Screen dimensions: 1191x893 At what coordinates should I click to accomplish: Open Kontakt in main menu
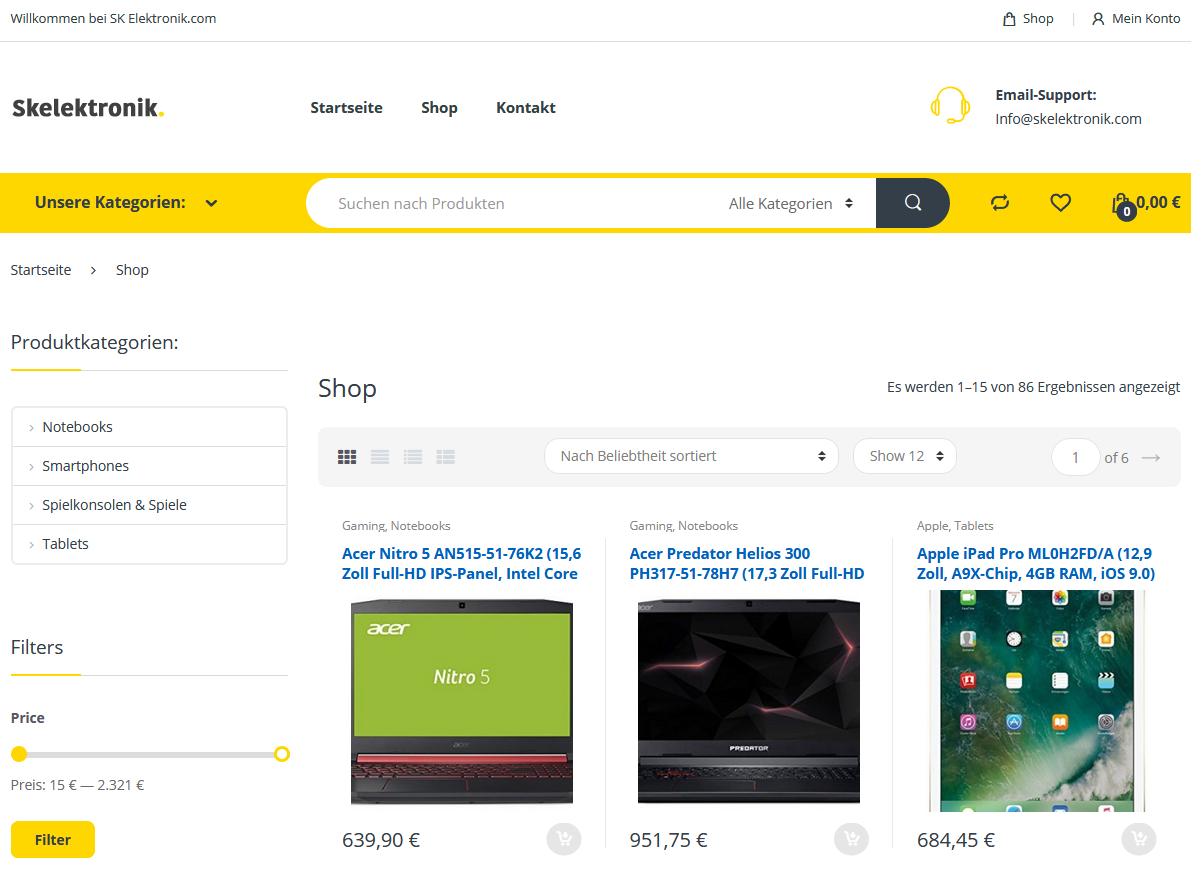tap(526, 108)
